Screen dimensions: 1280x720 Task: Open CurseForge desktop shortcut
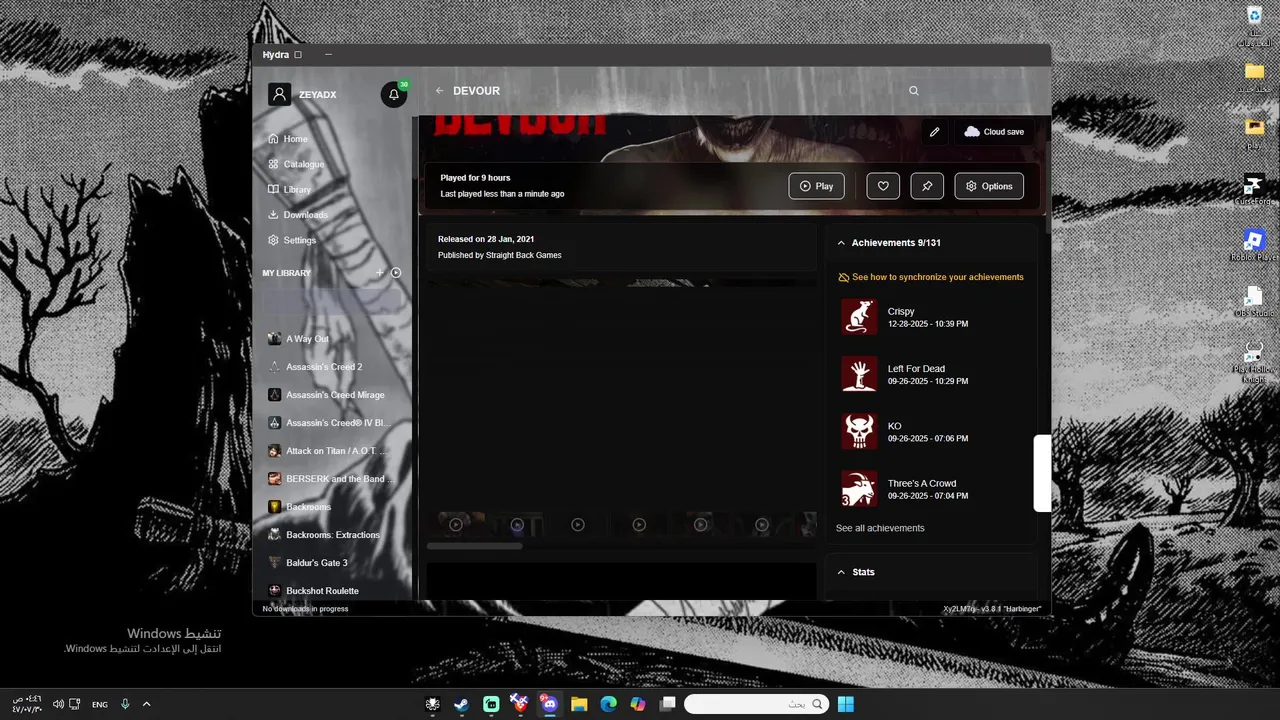click(x=1254, y=189)
